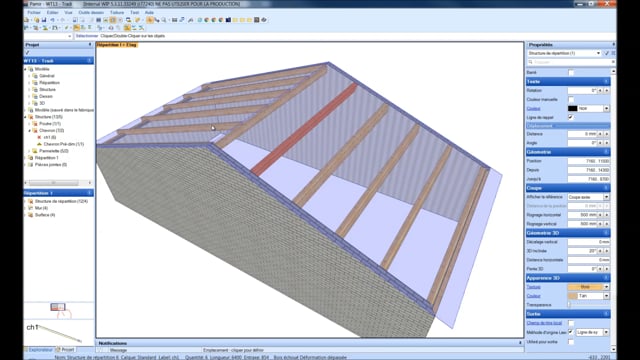Open the Coupe axiale dropdown
Screen dimensions: 640x360
pyautogui.click(x=607, y=197)
